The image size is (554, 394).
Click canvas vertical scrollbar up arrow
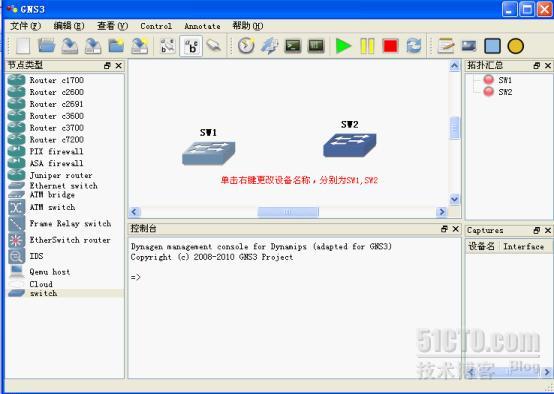click(x=454, y=66)
